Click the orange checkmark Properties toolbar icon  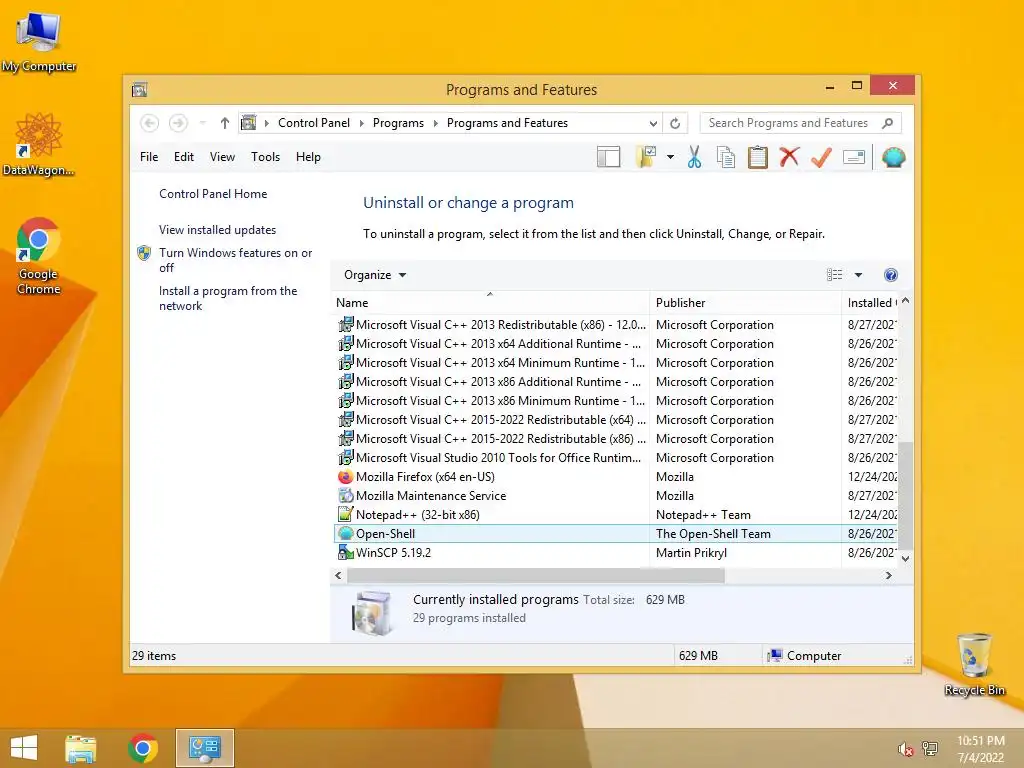click(x=821, y=157)
